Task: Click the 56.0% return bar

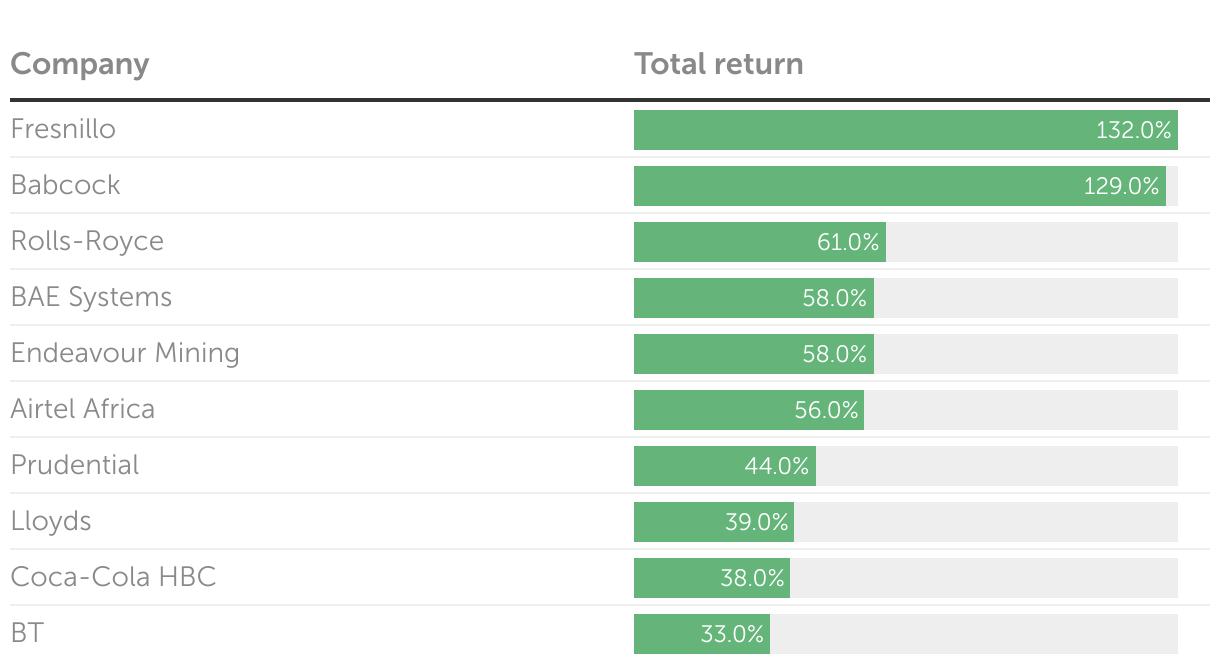Action: tap(748, 410)
